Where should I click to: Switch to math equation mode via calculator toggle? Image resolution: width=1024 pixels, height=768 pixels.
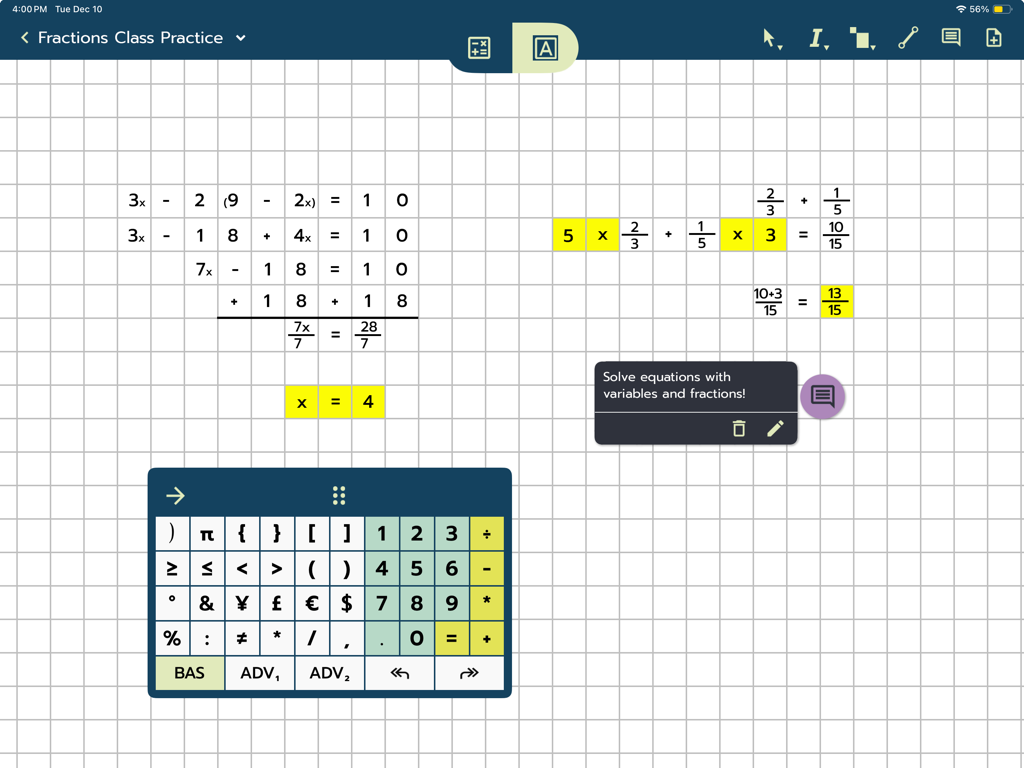click(478, 46)
